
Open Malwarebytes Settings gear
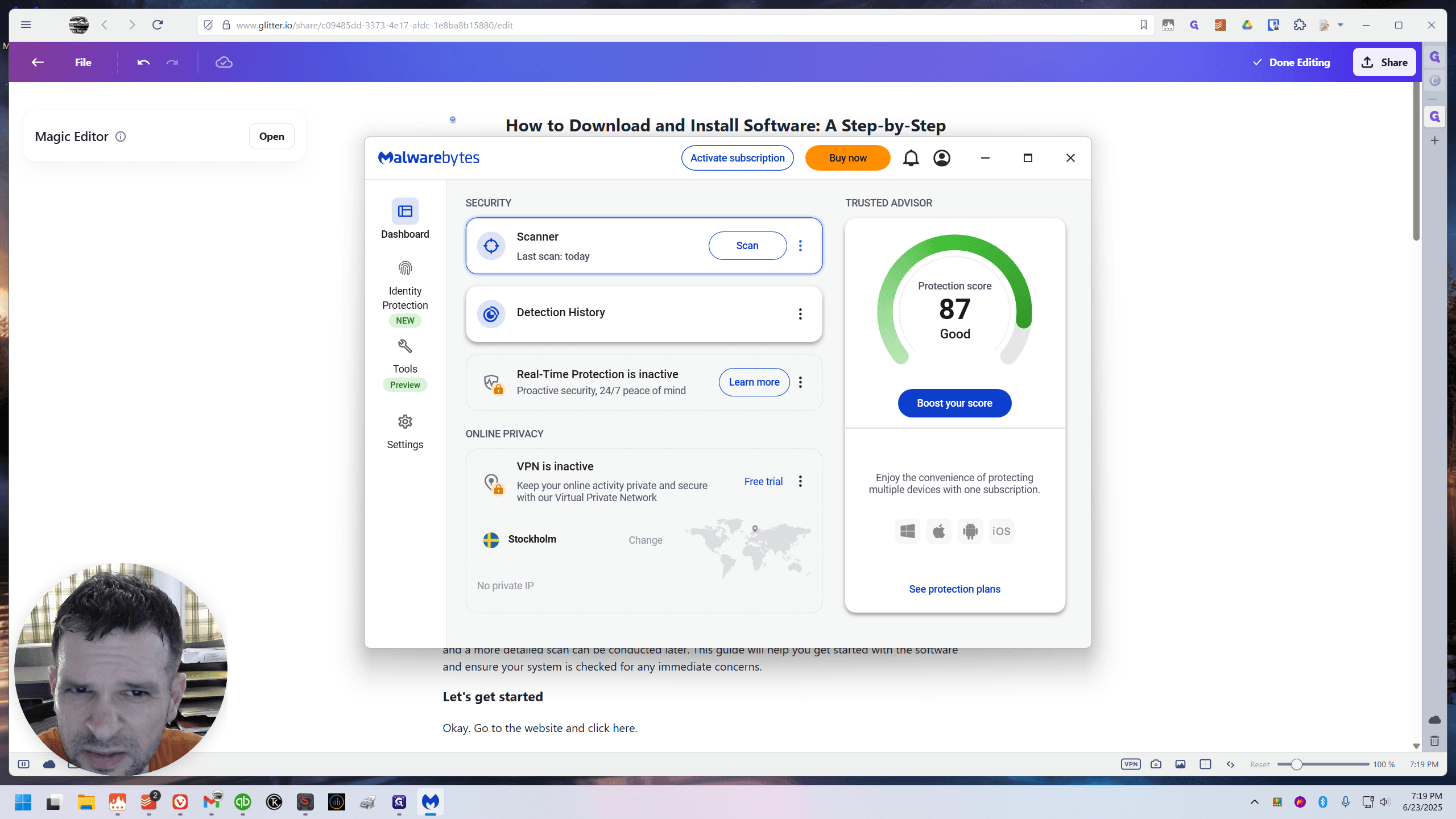click(405, 432)
